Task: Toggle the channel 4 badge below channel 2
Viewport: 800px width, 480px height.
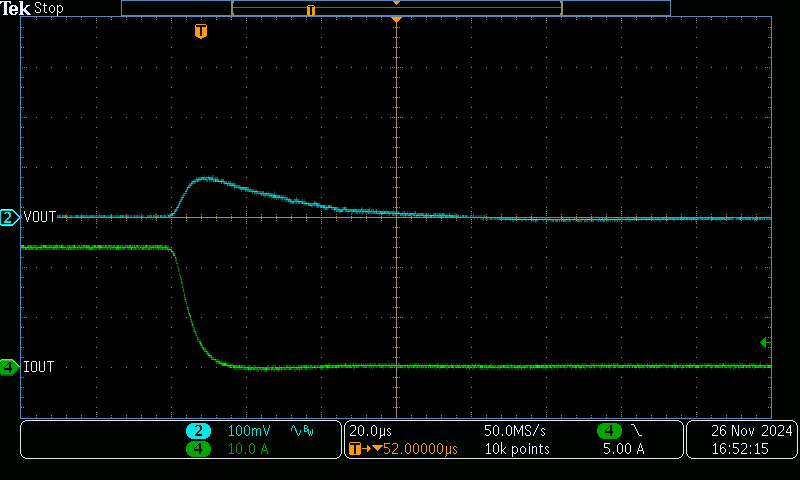Action: [x=198, y=449]
